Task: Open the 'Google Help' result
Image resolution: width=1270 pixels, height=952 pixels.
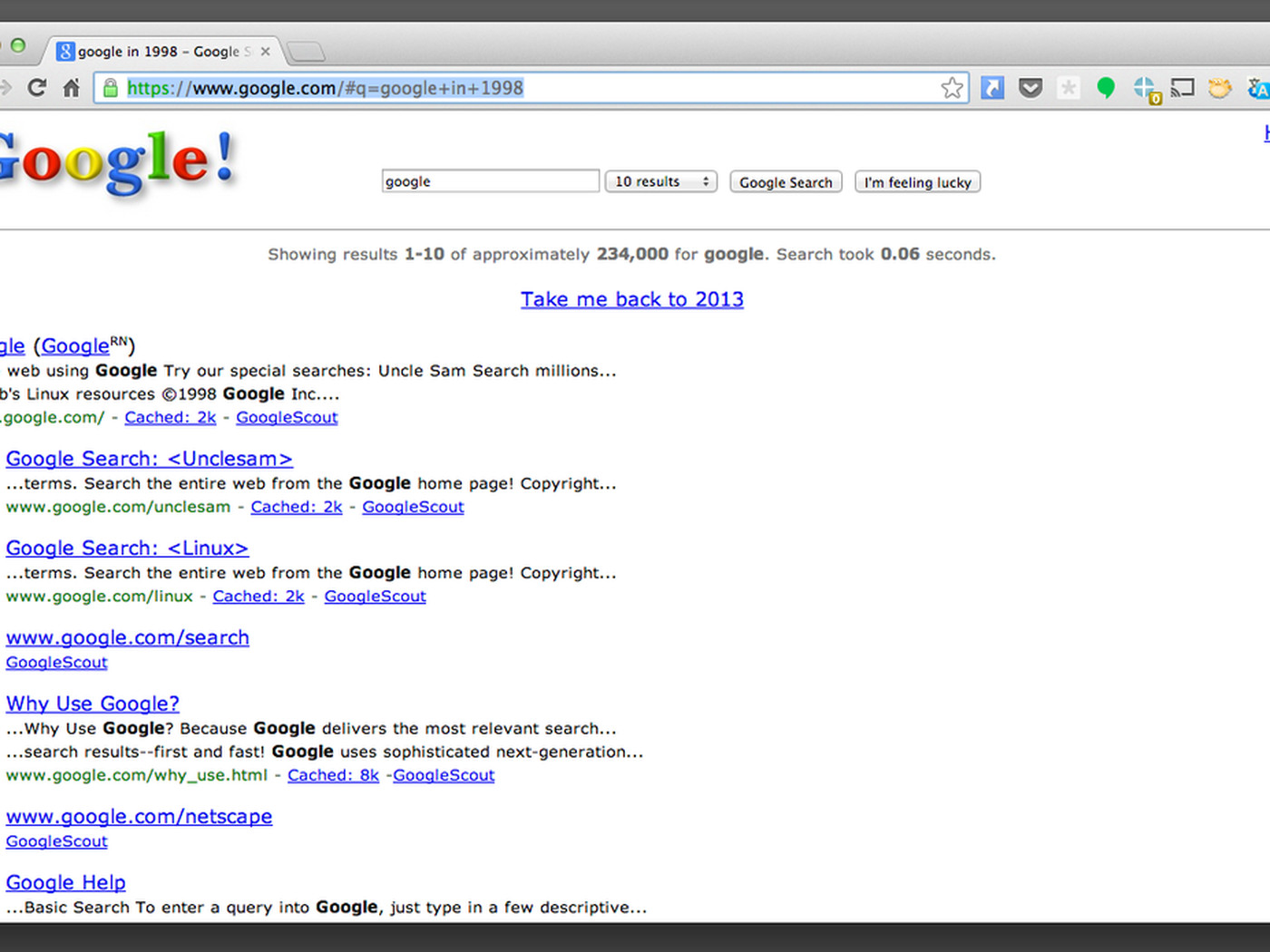Action: [65, 883]
